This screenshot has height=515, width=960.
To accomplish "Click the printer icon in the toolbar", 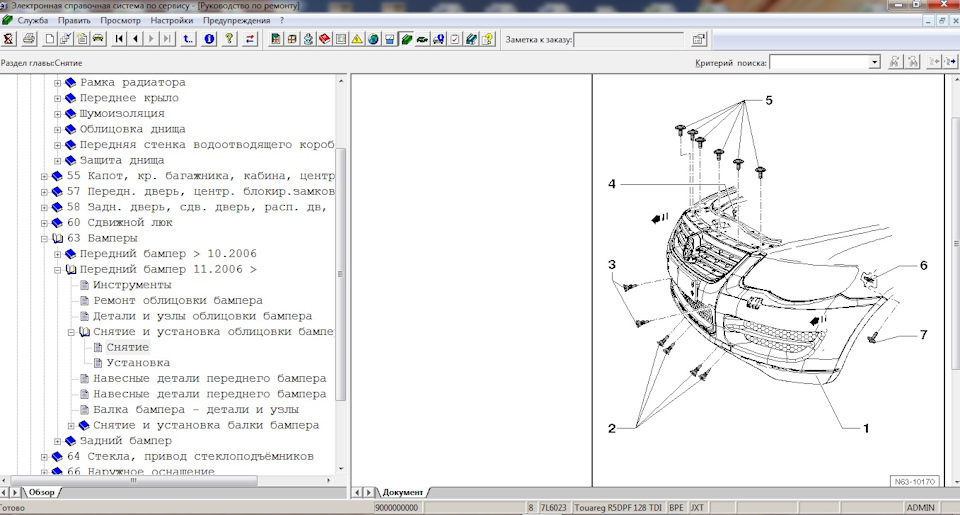I will coord(29,40).
